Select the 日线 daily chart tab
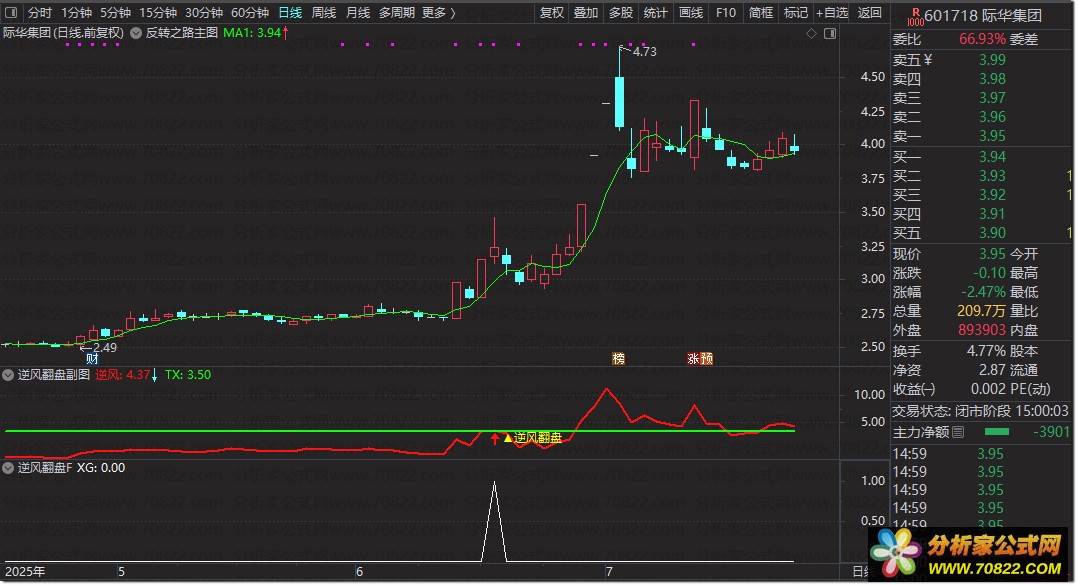Screen dimensions: 1078x585 click(290, 12)
